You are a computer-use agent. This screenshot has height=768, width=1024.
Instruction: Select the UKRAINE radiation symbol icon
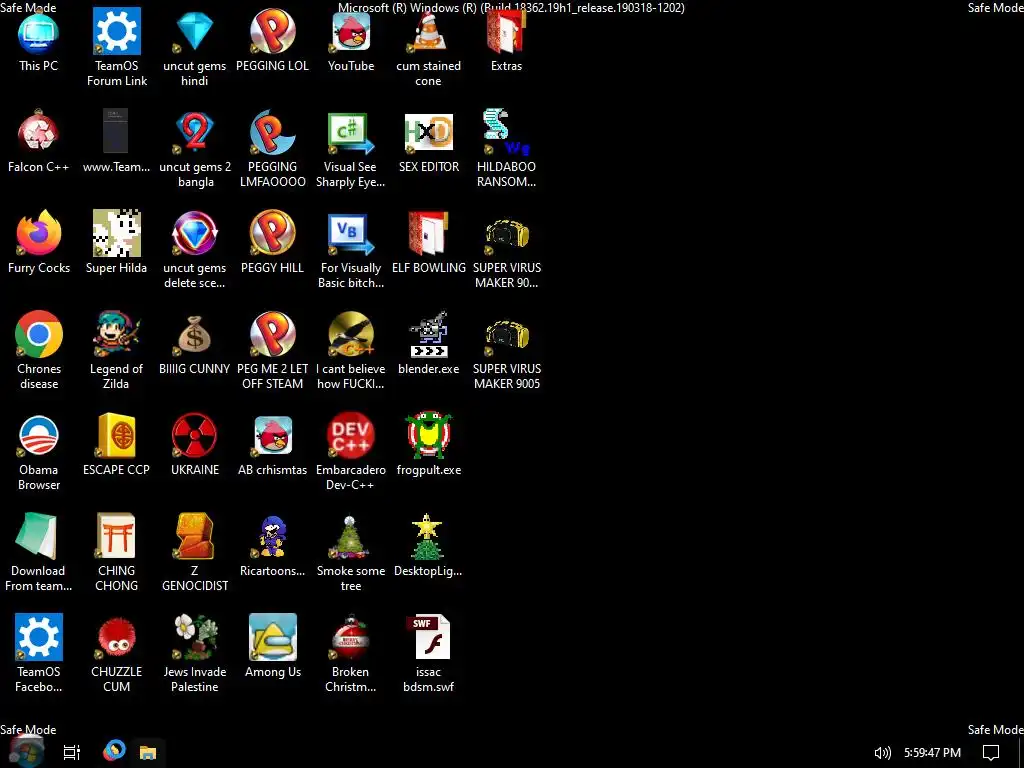tap(195, 436)
